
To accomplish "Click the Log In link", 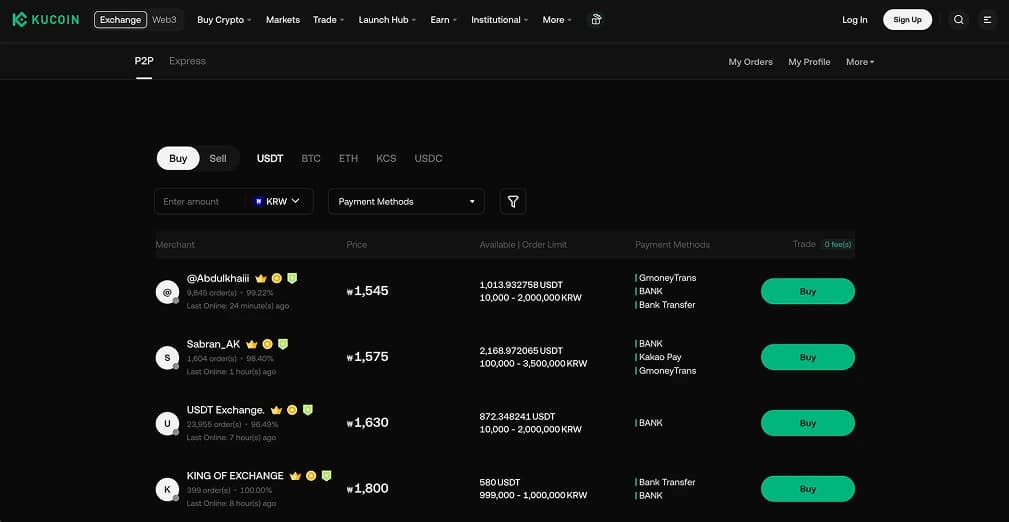I will coord(855,20).
